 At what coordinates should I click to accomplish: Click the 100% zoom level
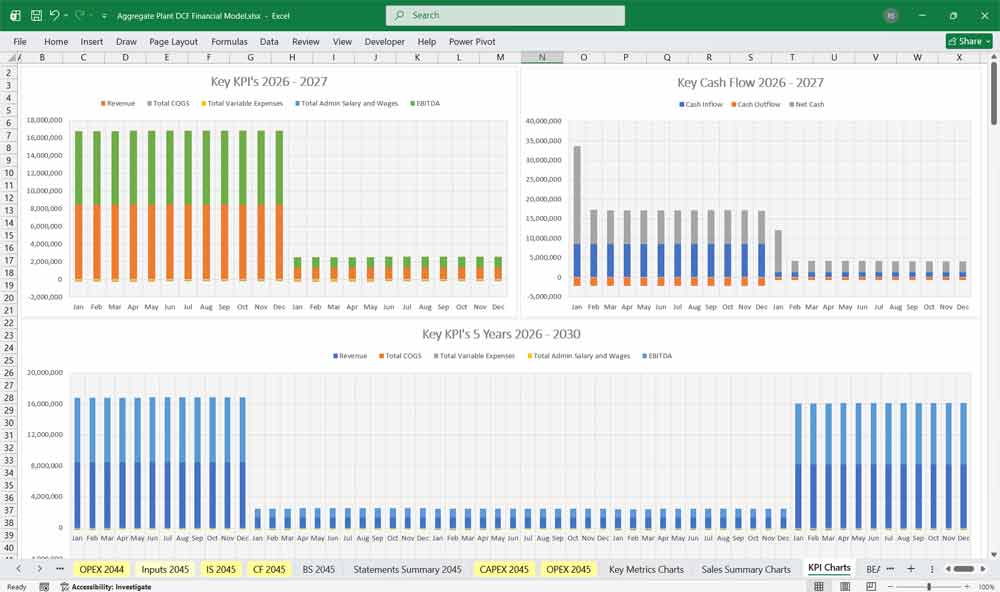[x=986, y=586]
